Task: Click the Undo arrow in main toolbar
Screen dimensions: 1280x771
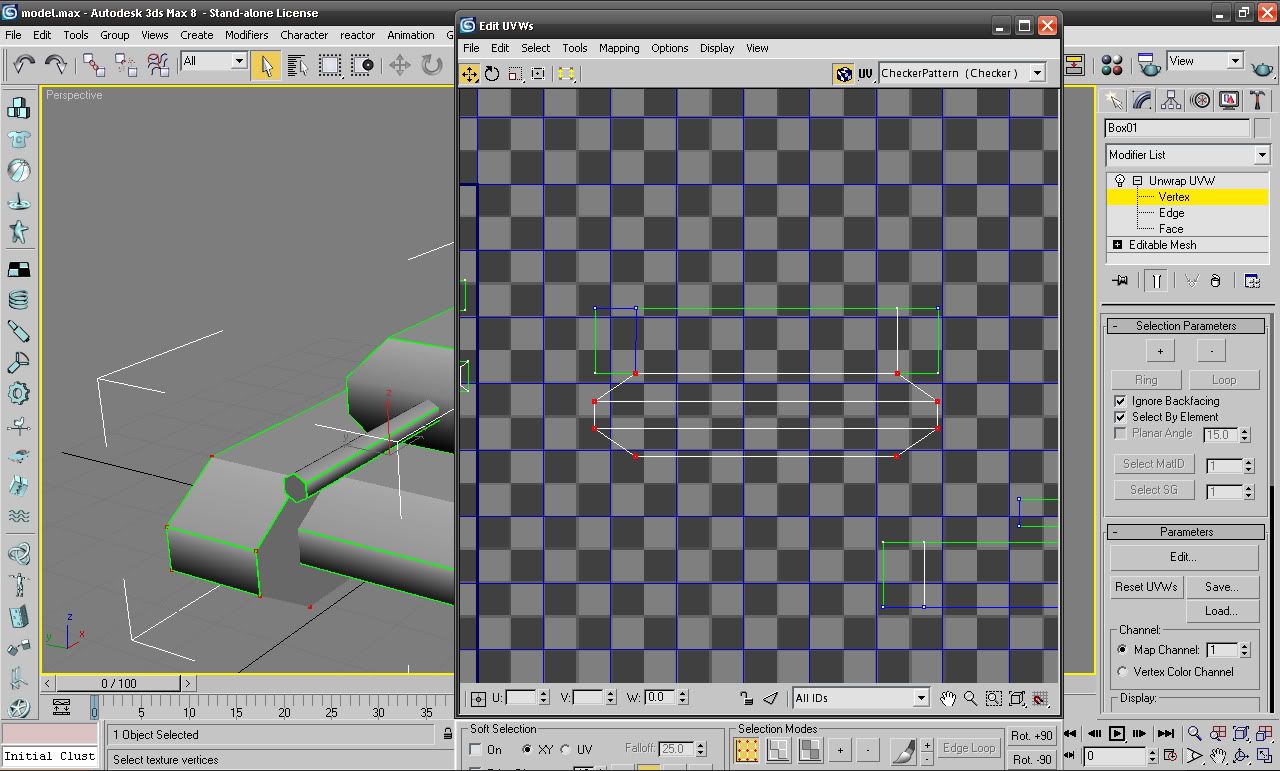Action: 24,65
